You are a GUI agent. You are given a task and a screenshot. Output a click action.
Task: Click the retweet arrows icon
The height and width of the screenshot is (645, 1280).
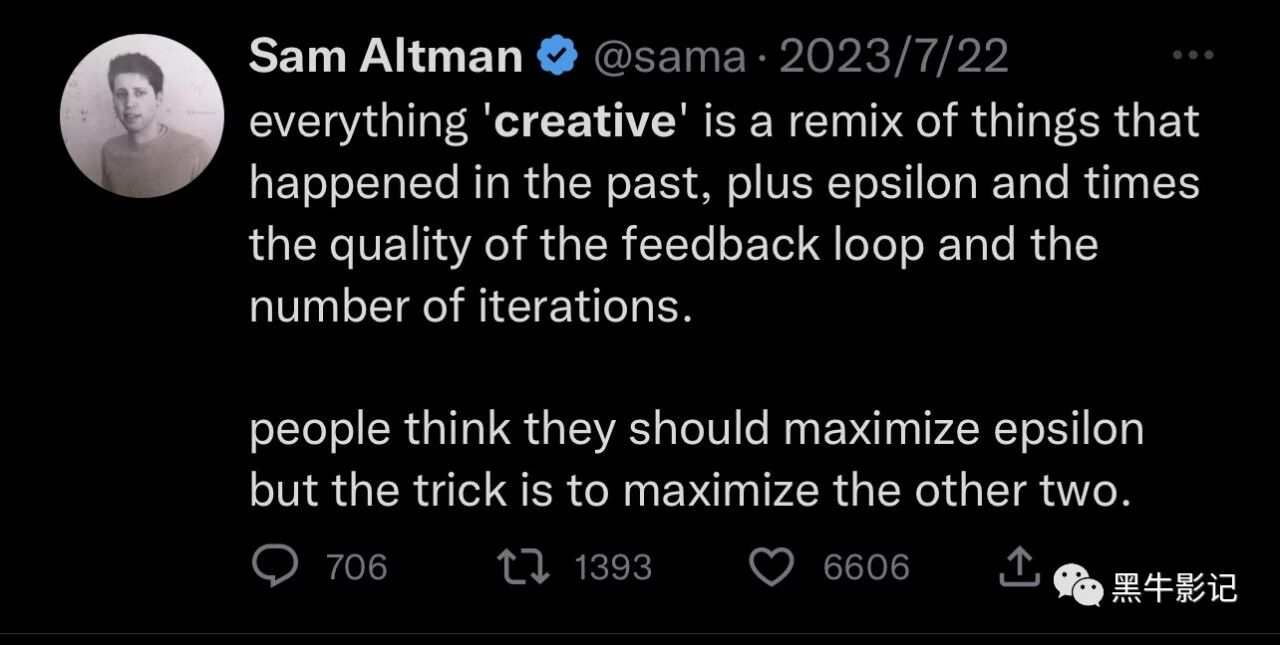[527, 567]
